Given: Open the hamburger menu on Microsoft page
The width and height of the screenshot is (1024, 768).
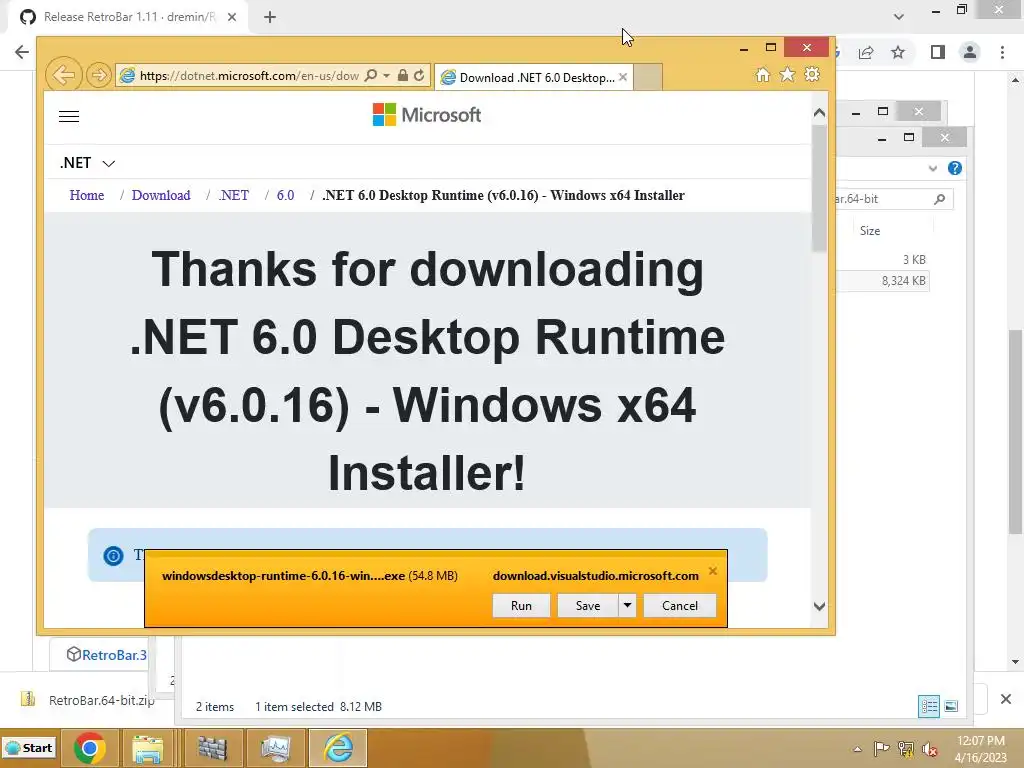Looking at the screenshot, I should pyautogui.click(x=69, y=116).
